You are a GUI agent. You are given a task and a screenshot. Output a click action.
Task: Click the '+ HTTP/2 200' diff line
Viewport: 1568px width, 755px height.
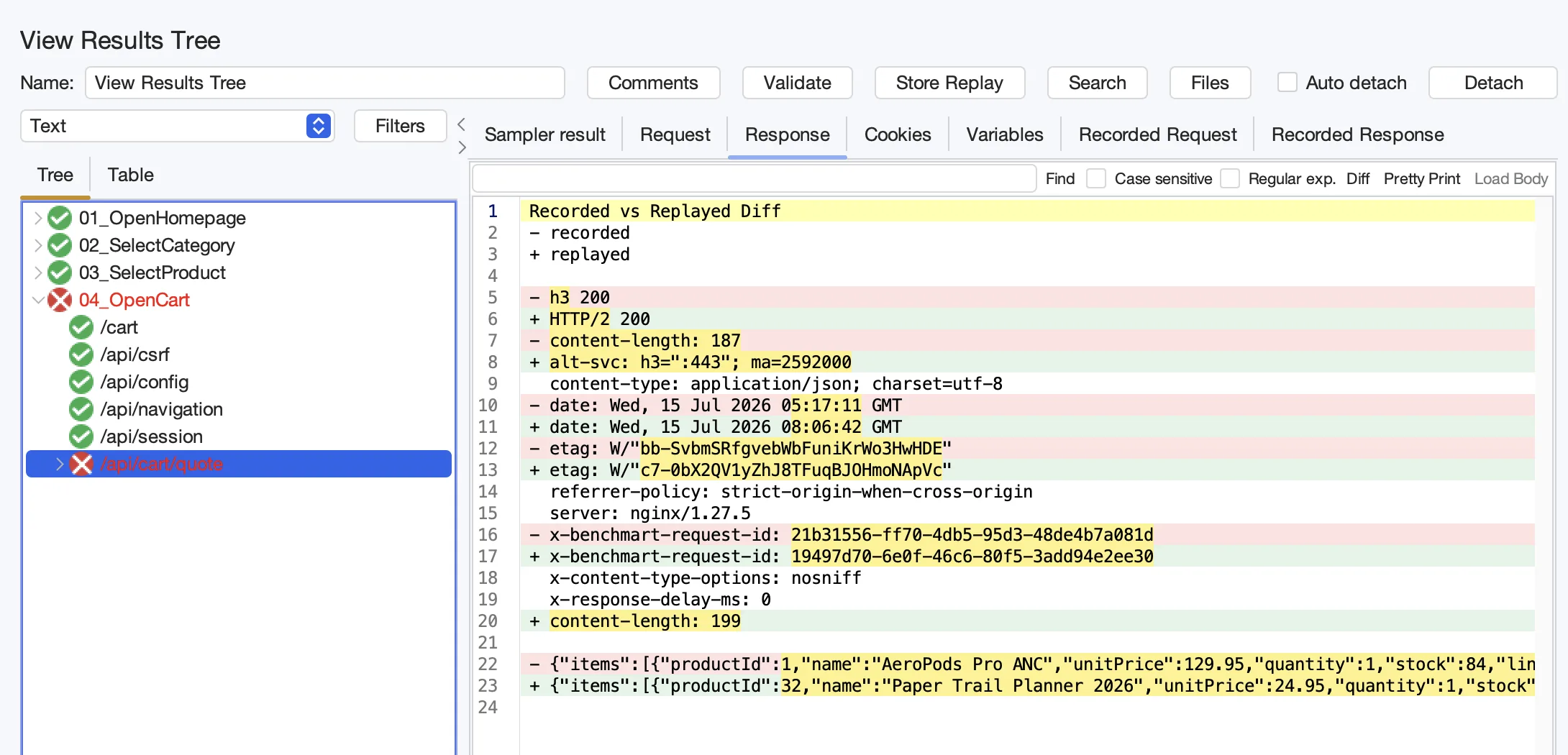coord(1027,319)
